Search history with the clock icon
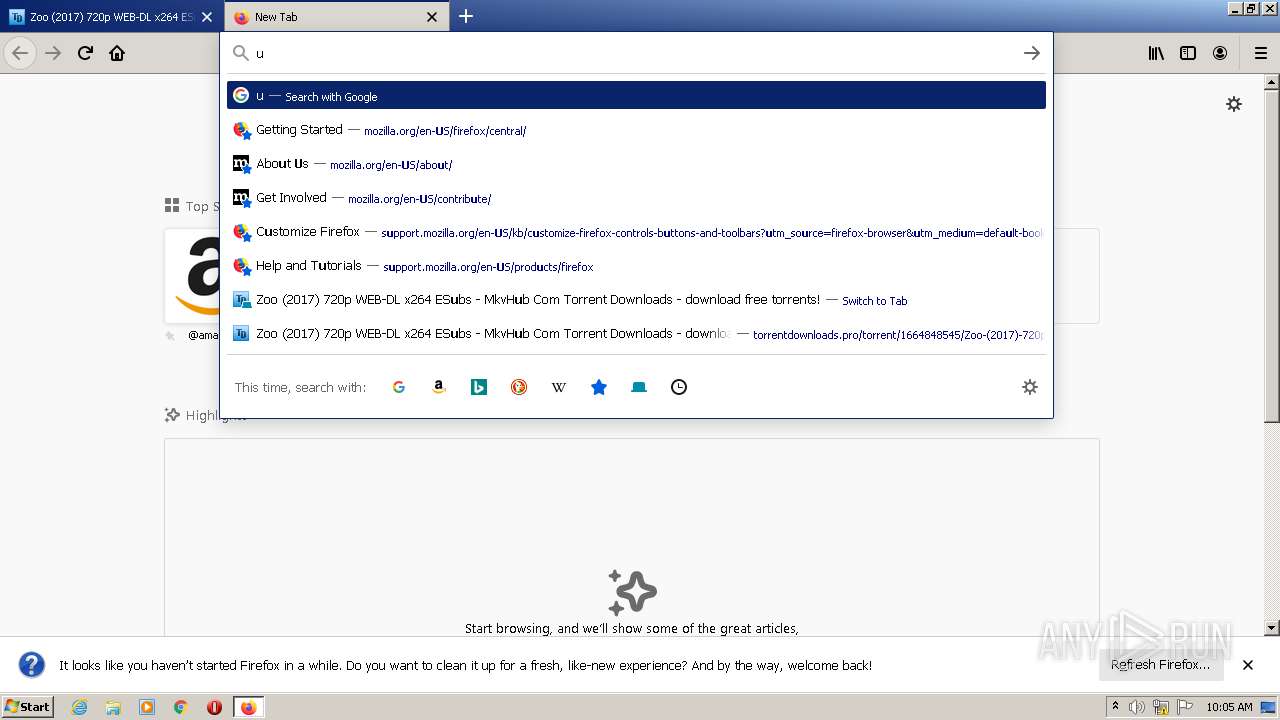The width and height of the screenshot is (1280, 720). pyautogui.click(x=679, y=387)
